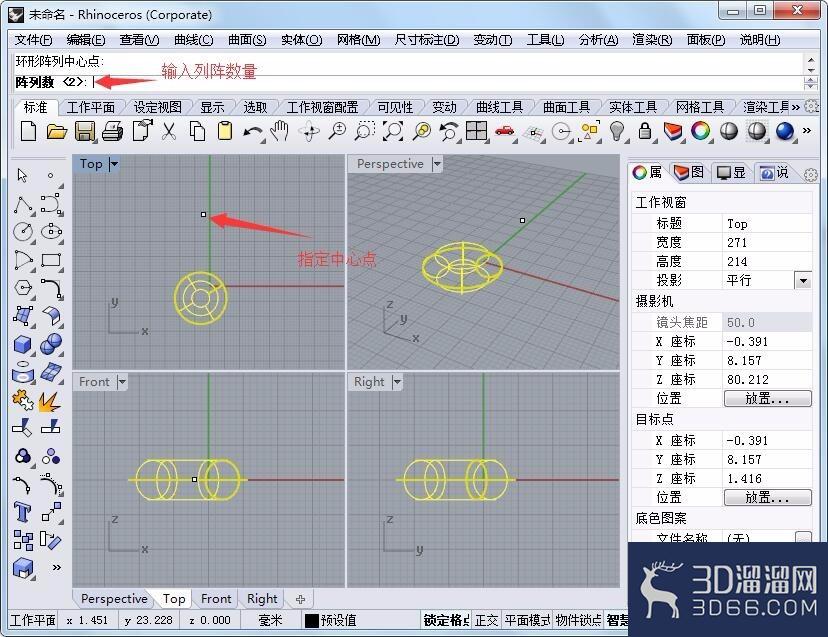The width and height of the screenshot is (828, 637).
Task: Select the Polyline tool in the sidebar
Action: 23,204
